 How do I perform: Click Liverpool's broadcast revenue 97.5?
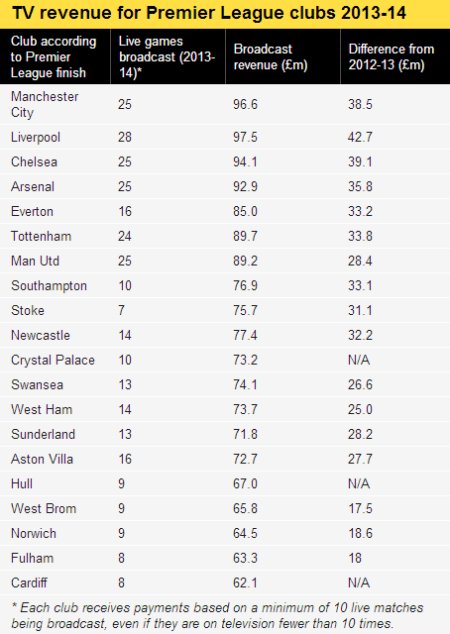[x=245, y=137]
